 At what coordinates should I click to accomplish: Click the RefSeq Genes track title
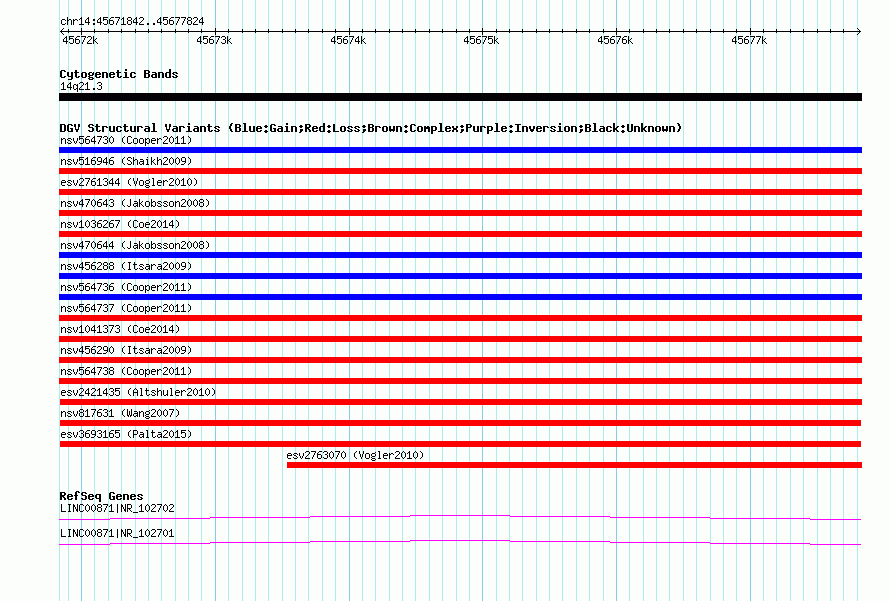click(x=101, y=496)
